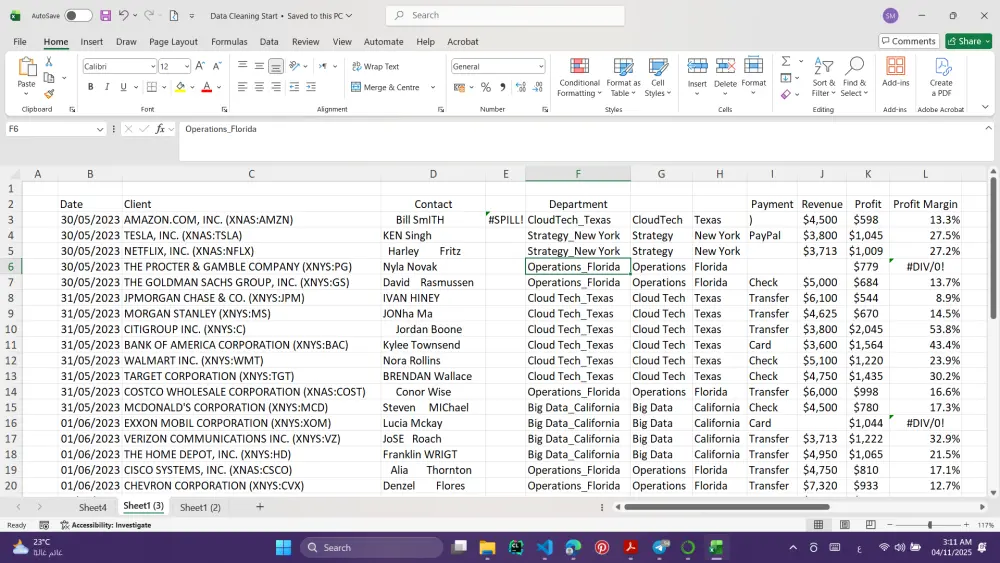This screenshot has width=1000, height=563.
Task: Toggle Bottom Align button
Action: click(x=276, y=66)
